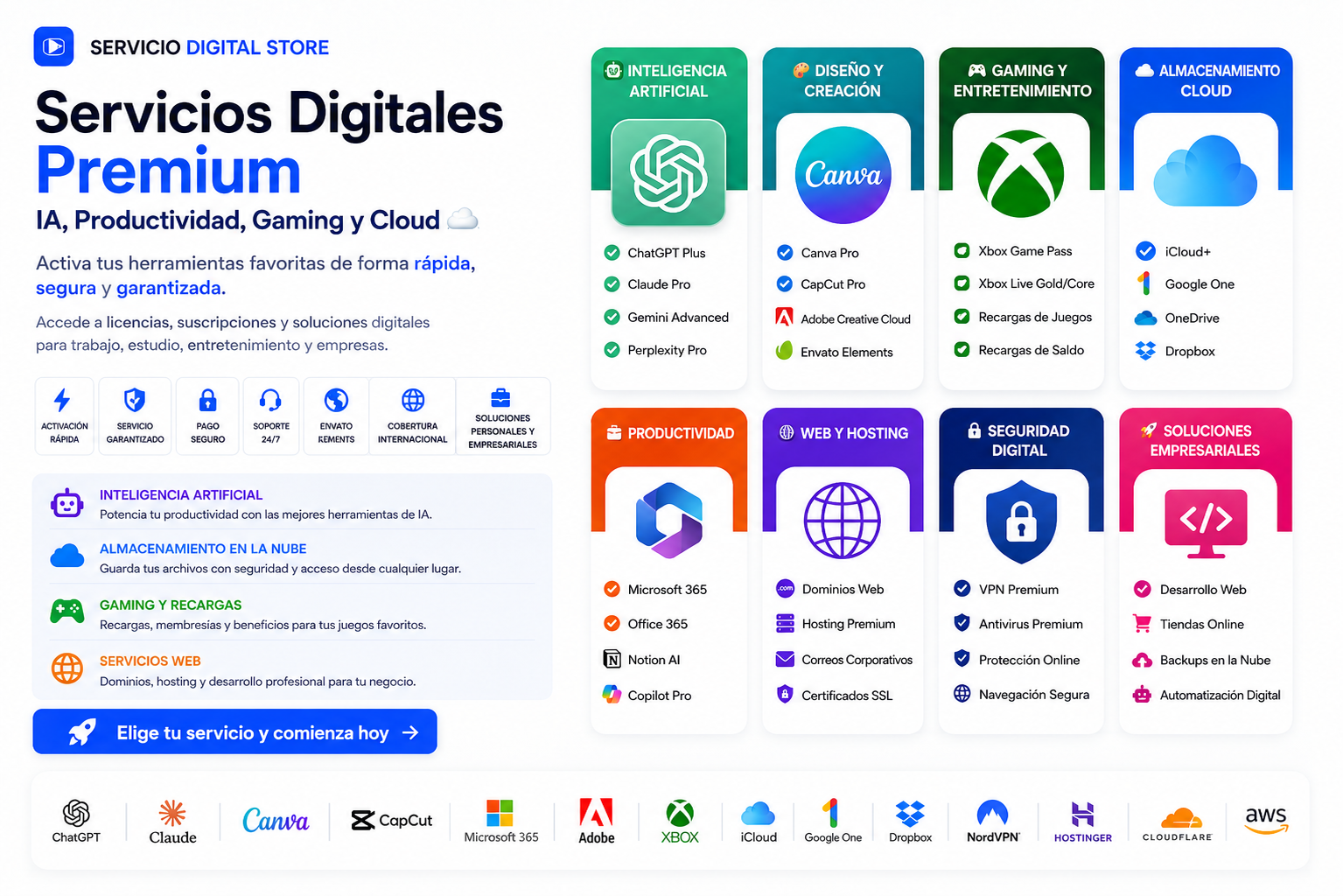
Task: Open the AWS logo
Action: pos(1266,820)
